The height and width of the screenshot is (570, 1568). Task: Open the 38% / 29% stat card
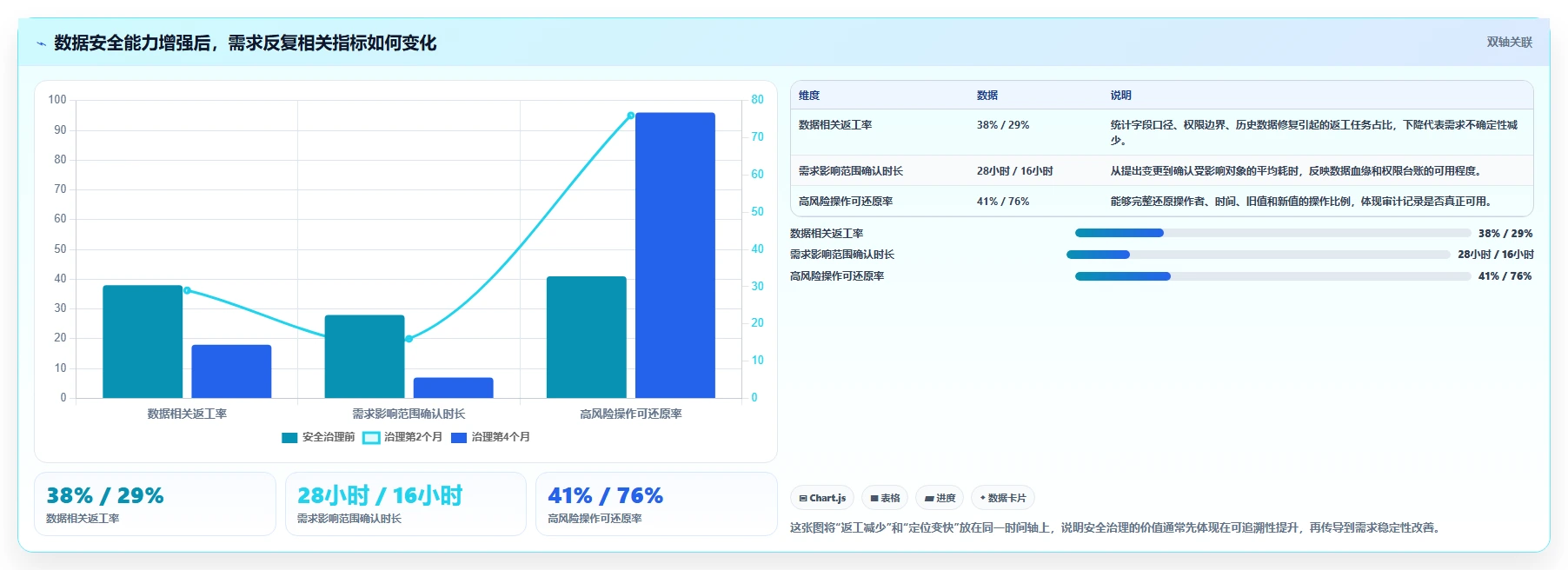(155, 504)
